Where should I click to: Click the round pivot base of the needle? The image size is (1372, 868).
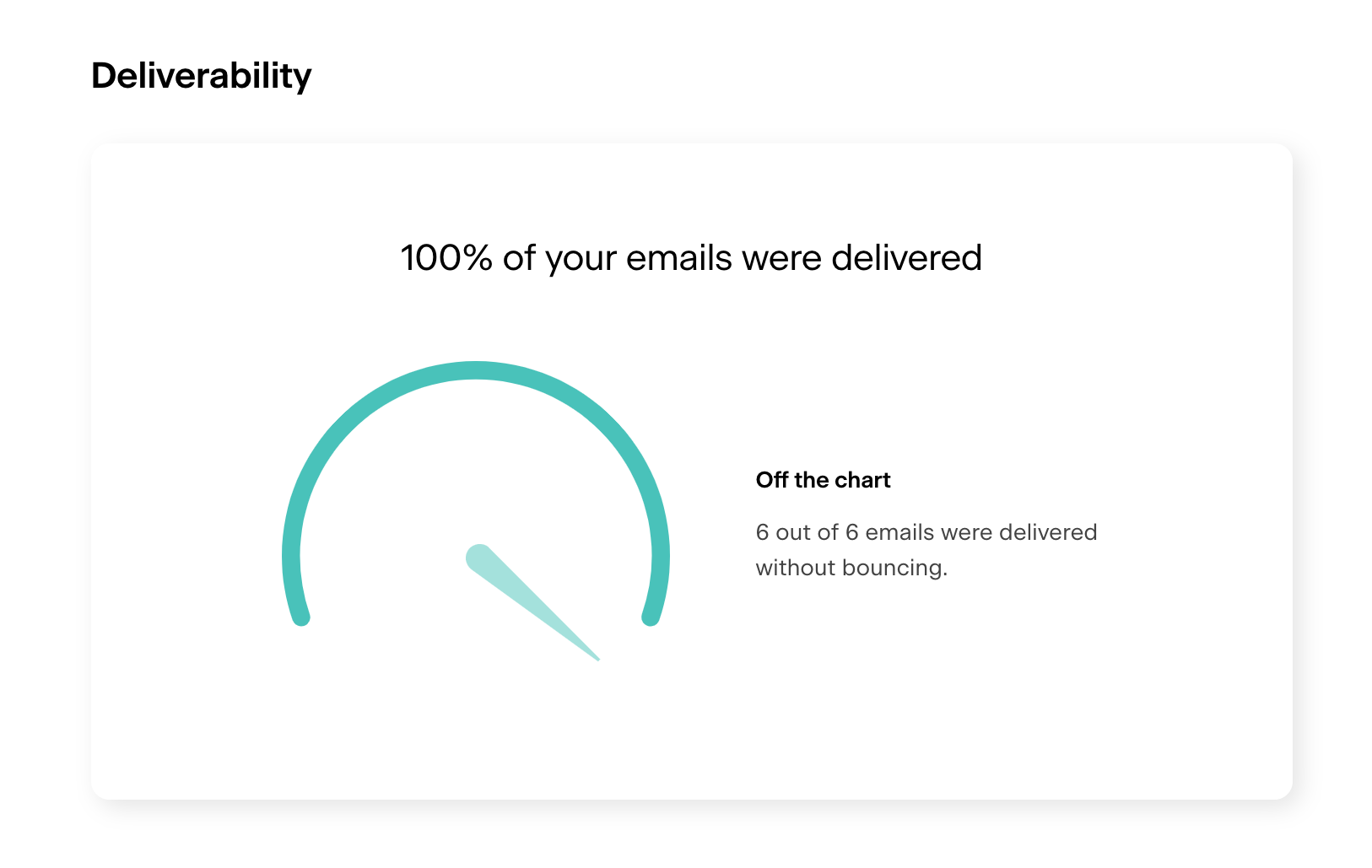479,557
